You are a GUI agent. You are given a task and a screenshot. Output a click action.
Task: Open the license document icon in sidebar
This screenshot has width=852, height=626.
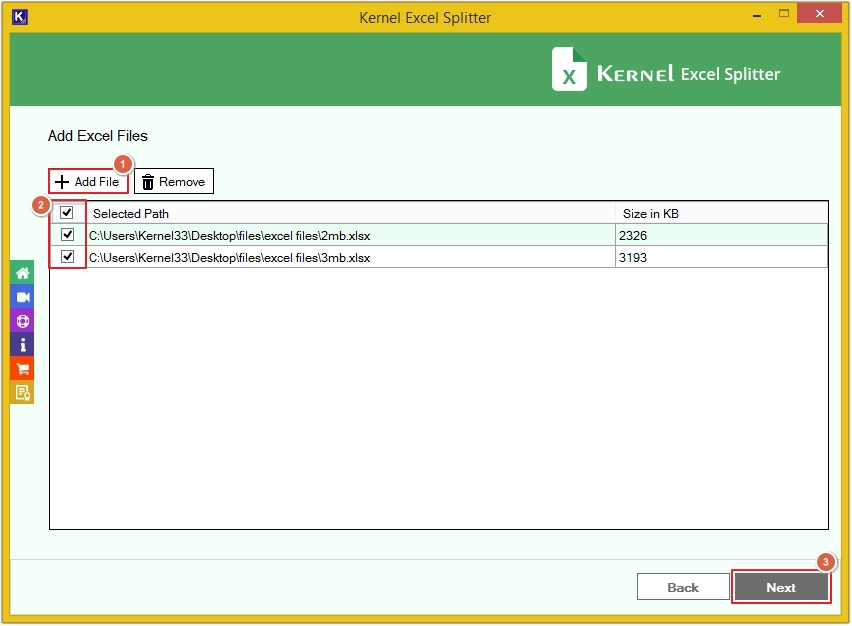point(20,392)
